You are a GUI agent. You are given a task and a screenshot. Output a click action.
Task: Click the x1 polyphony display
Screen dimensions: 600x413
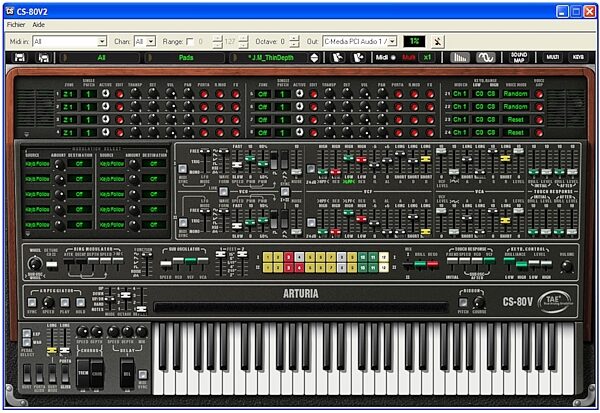pos(427,58)
